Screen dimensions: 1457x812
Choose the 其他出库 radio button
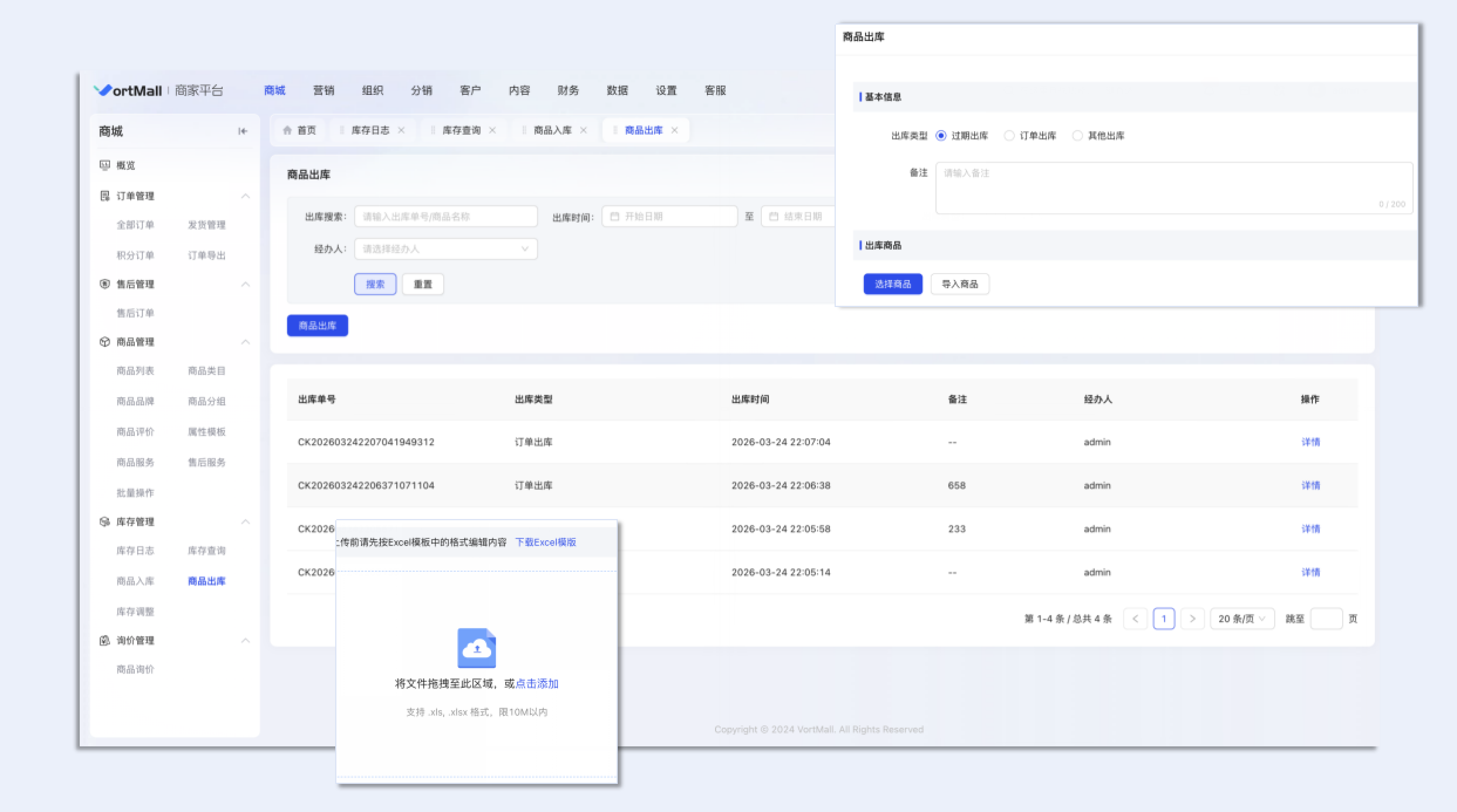tap(1077, 136)
